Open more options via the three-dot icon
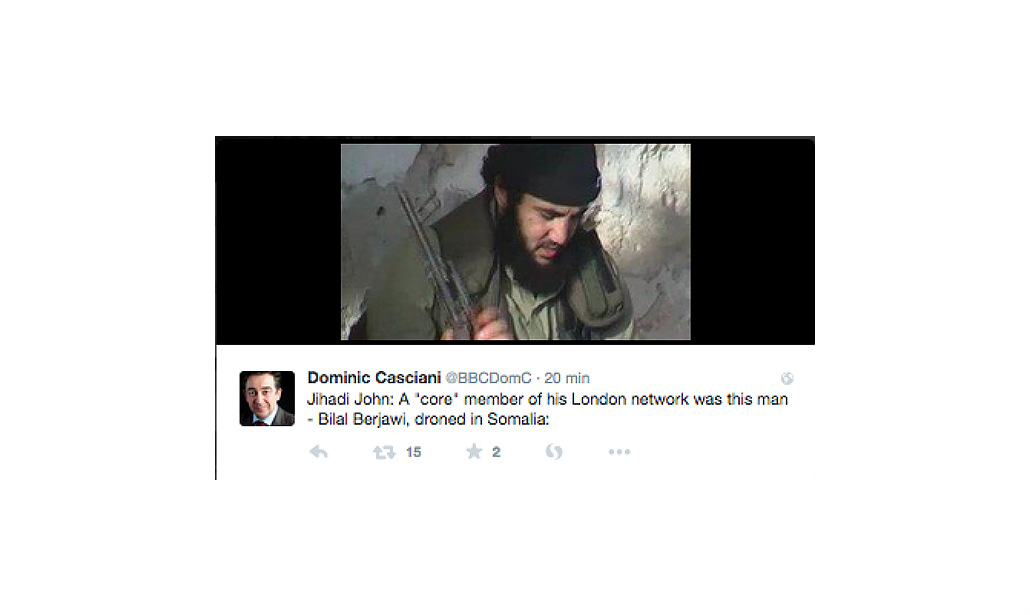1030x615 pixels. point(619,452)
